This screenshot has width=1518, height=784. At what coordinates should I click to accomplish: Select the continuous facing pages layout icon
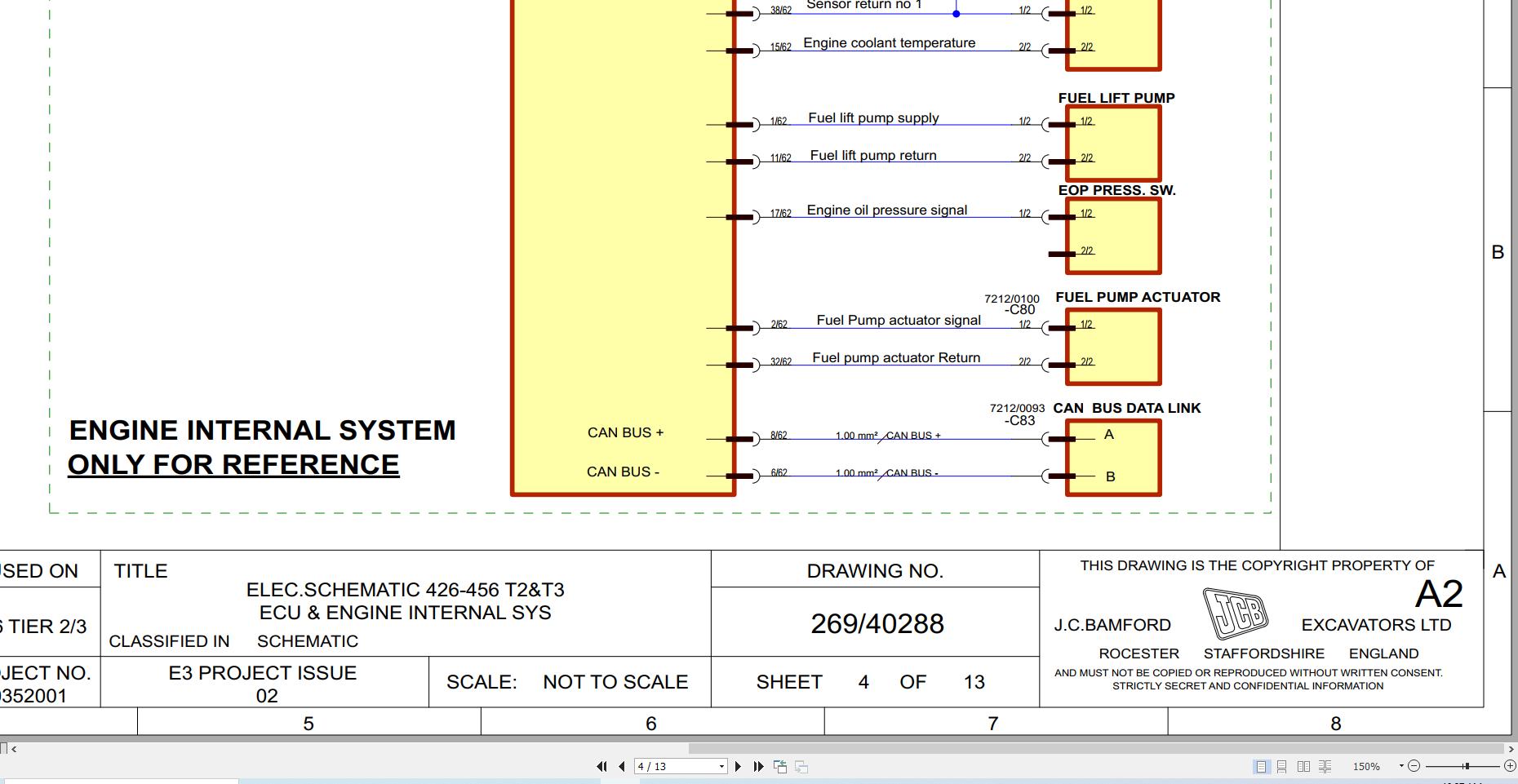click(x=1324, y=766)
